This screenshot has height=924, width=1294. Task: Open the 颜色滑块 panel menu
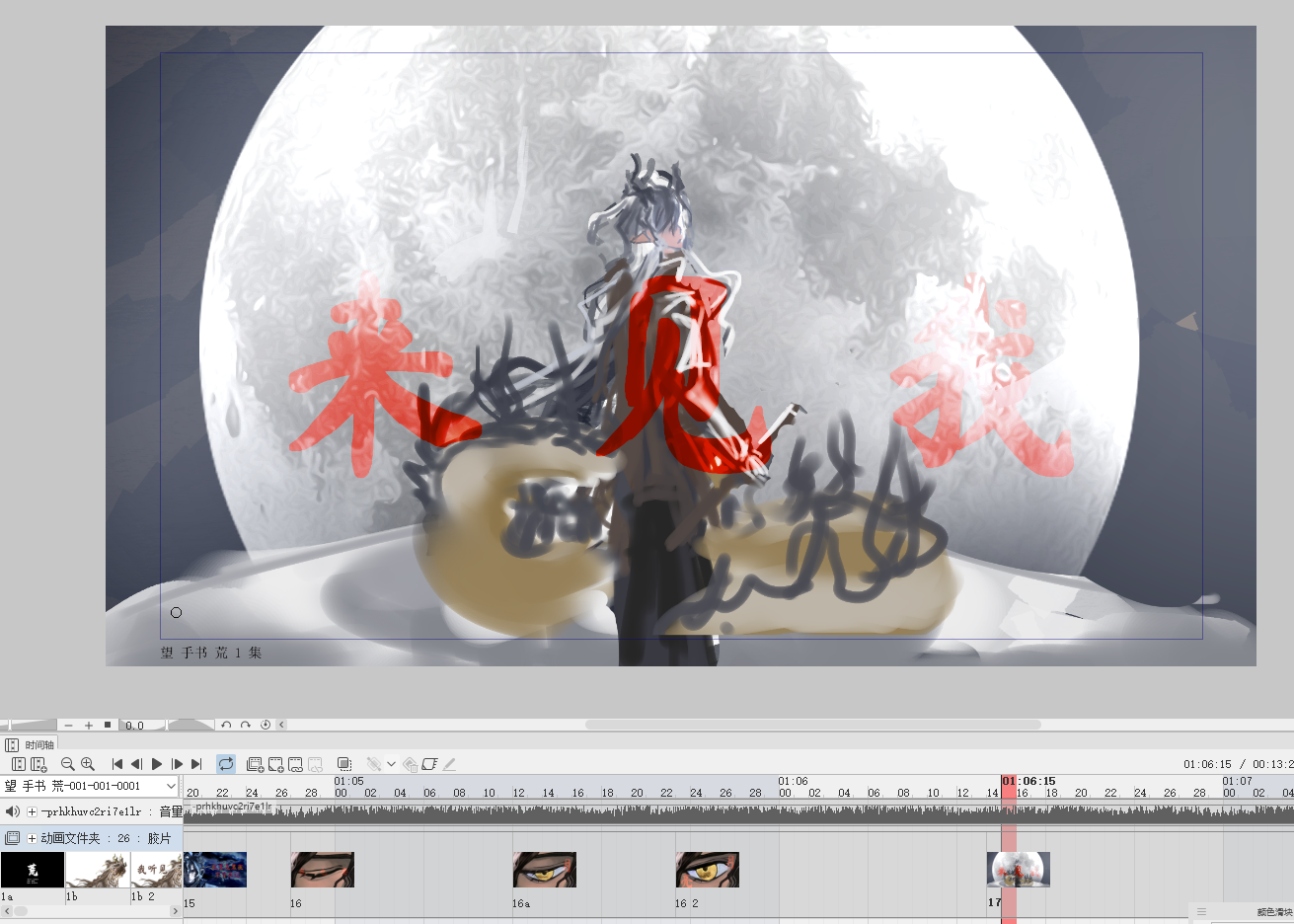pos(1201,912)
